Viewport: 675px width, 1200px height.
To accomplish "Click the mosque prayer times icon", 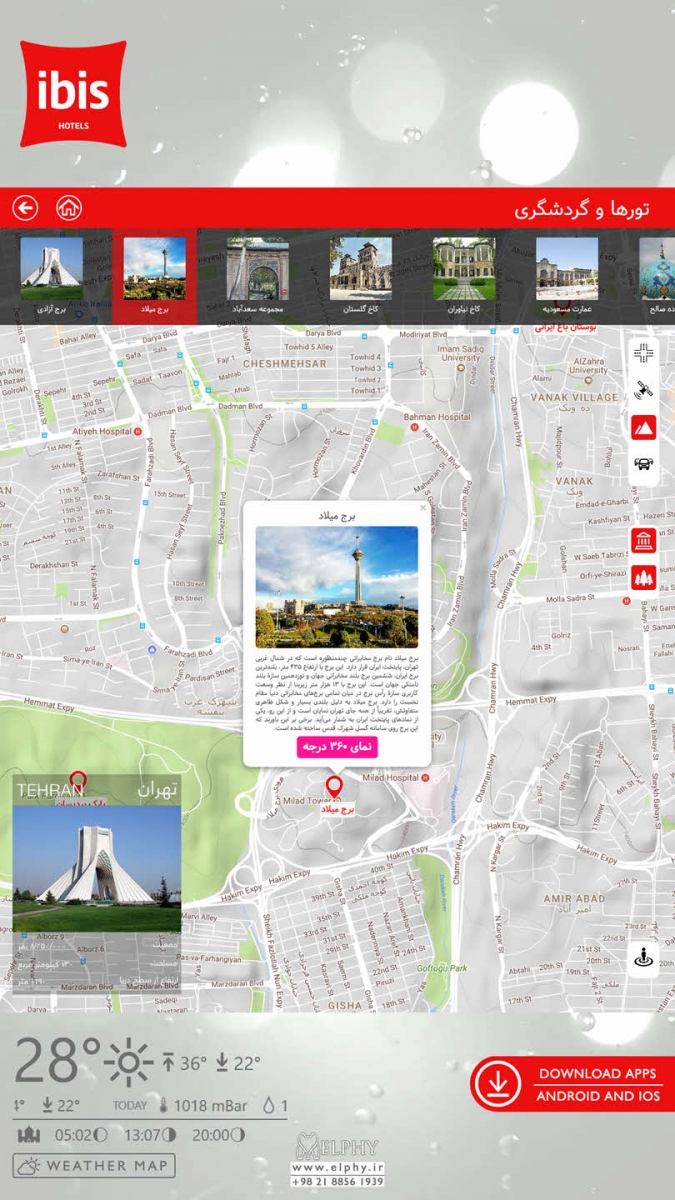I will pyautogui.click(x=30, y=1135).
